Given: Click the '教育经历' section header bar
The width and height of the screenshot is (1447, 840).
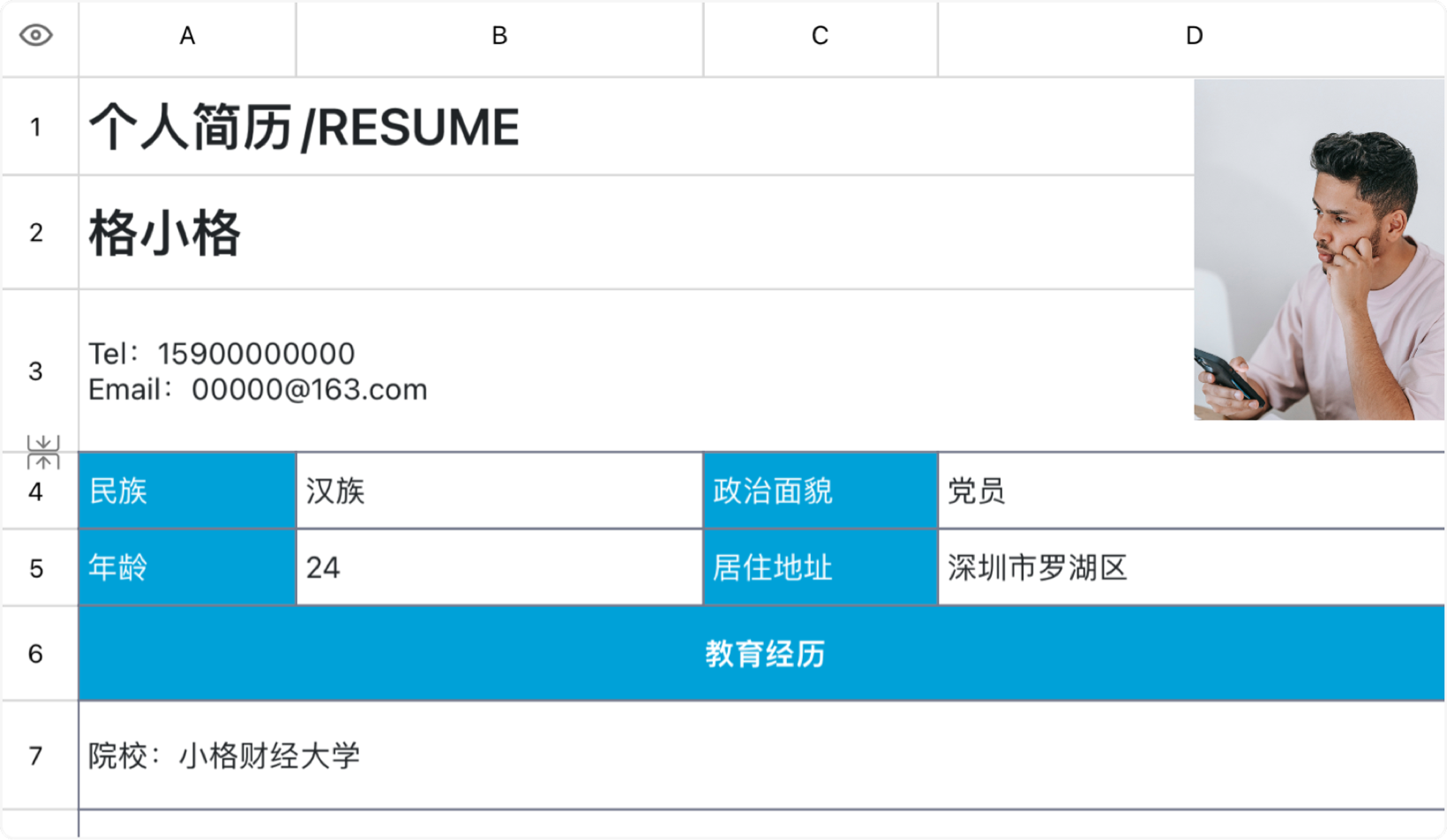Looking at the screenshot, I should 762,654.
